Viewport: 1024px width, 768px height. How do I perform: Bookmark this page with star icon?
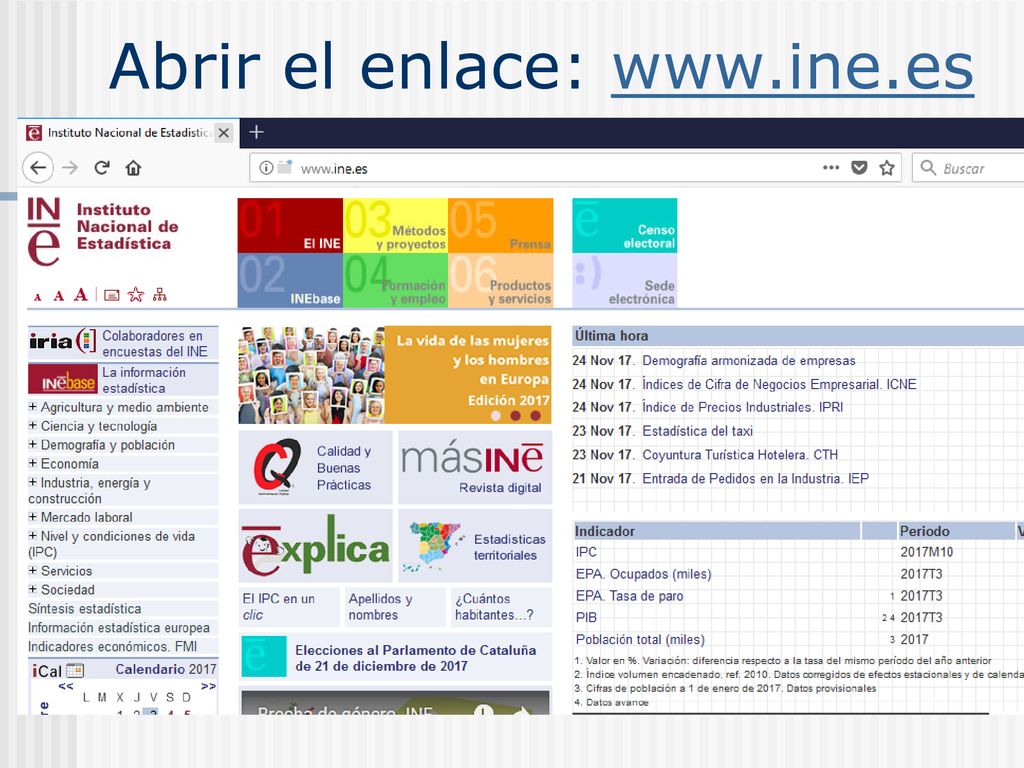(887, 168)
